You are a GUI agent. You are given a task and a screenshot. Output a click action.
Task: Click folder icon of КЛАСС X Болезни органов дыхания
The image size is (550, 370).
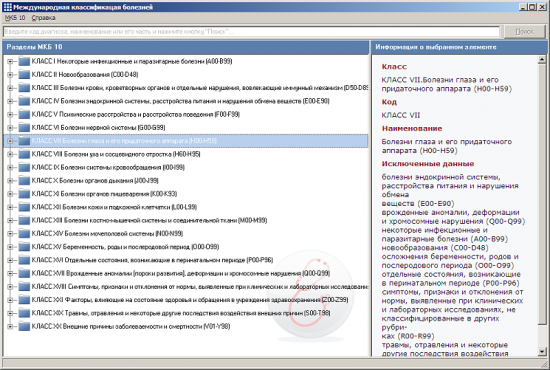[x=24, y=181]
